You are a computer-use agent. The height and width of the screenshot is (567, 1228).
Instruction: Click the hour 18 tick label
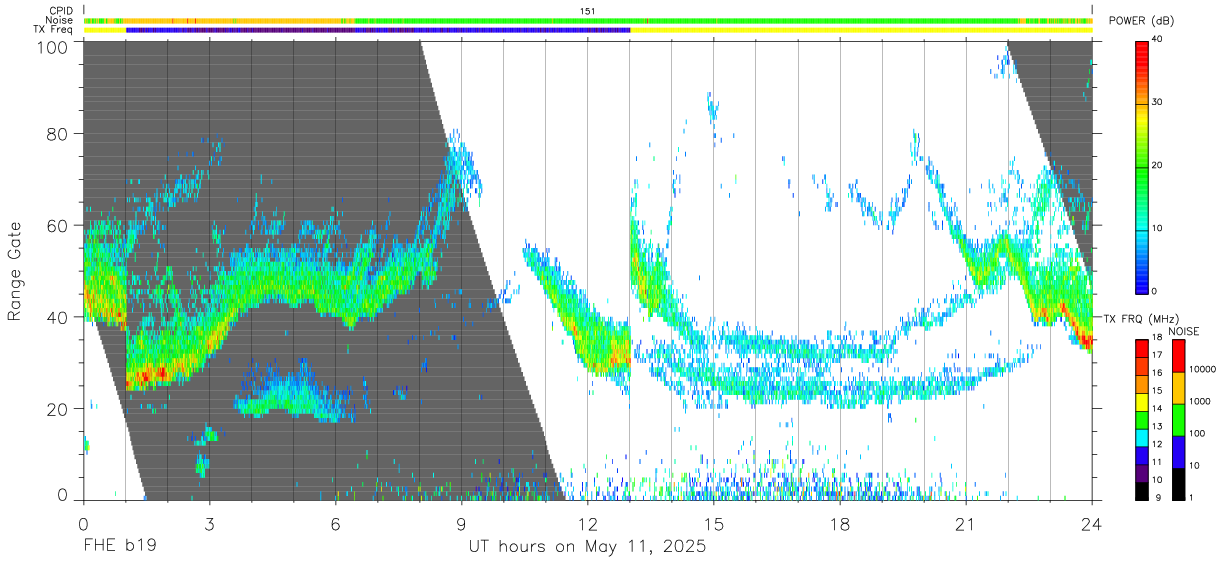point(840,523)
